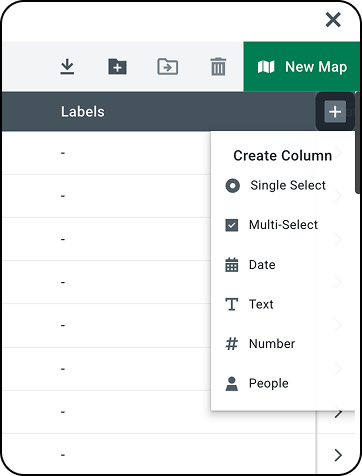362x476 pixels.
Task: Create a new map with New Map
Action: tap(302, 67)
